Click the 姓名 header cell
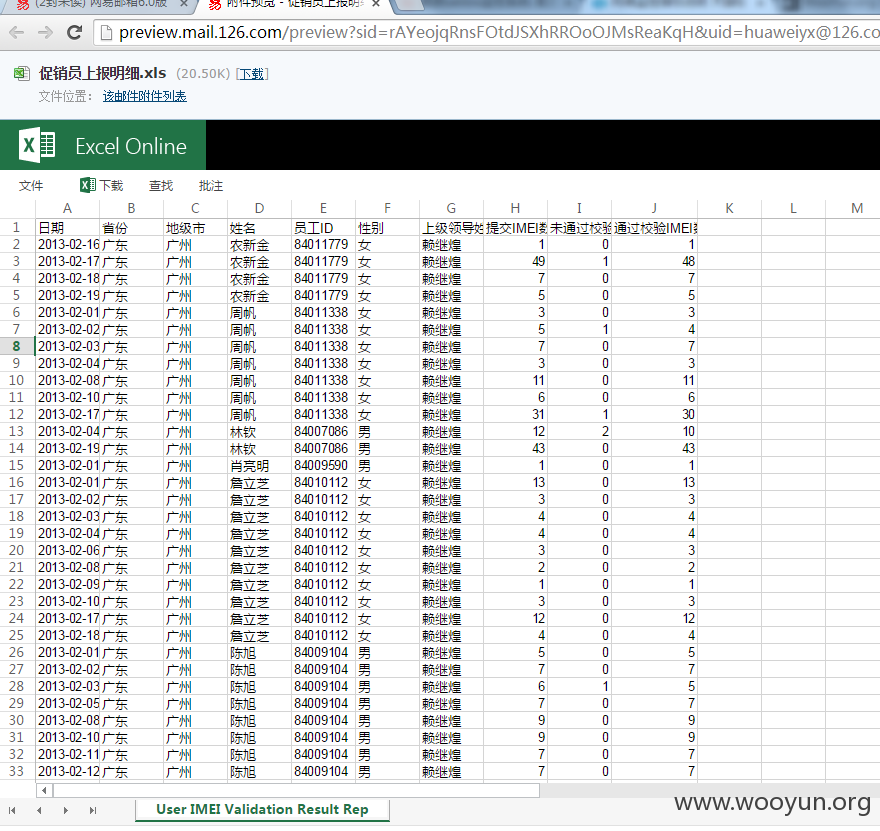Screen dimensions: 880x831 click(x=259, y=228)
